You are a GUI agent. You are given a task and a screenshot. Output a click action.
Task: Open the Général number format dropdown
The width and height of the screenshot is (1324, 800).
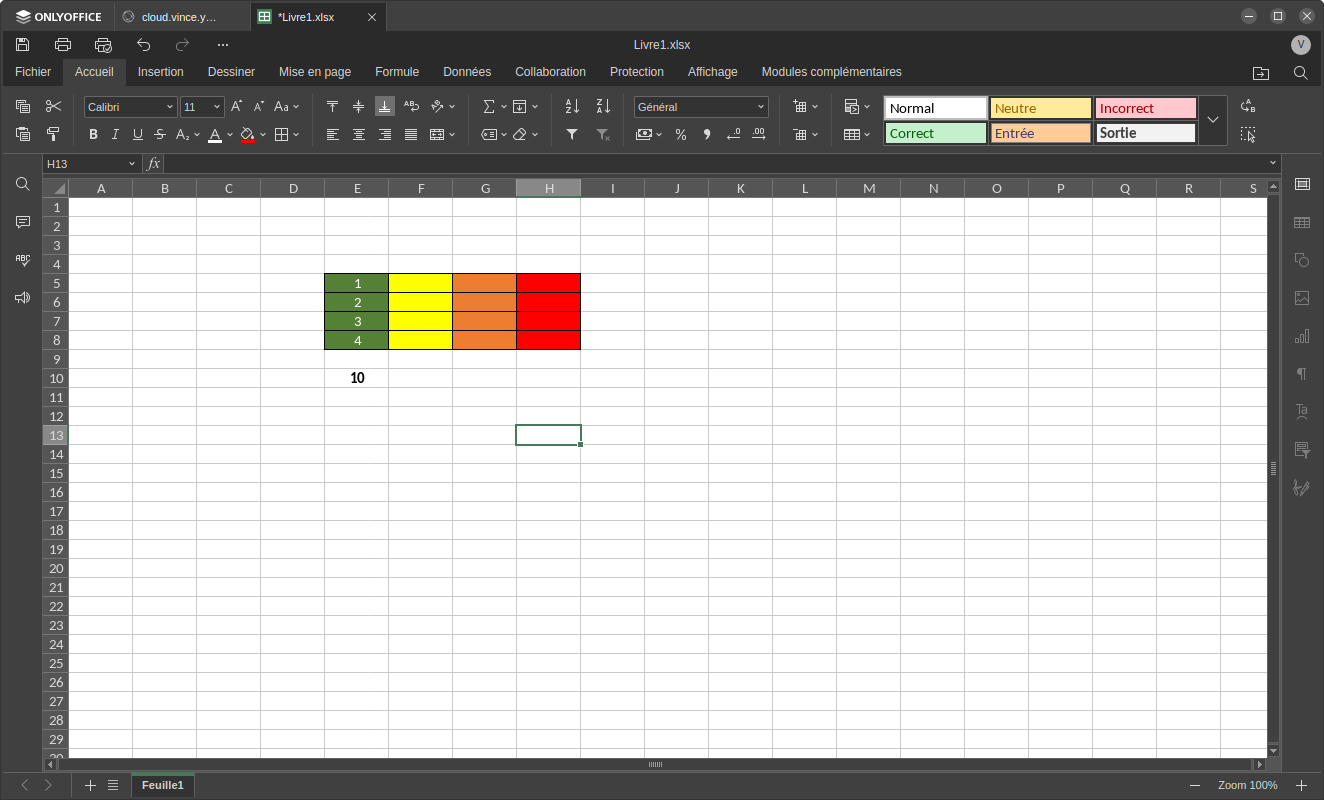click(x=701, y=107)
